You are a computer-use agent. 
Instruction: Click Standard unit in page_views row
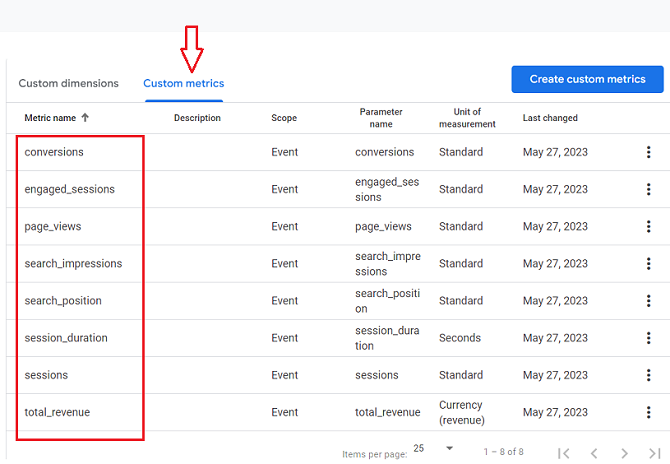(461, 226)
